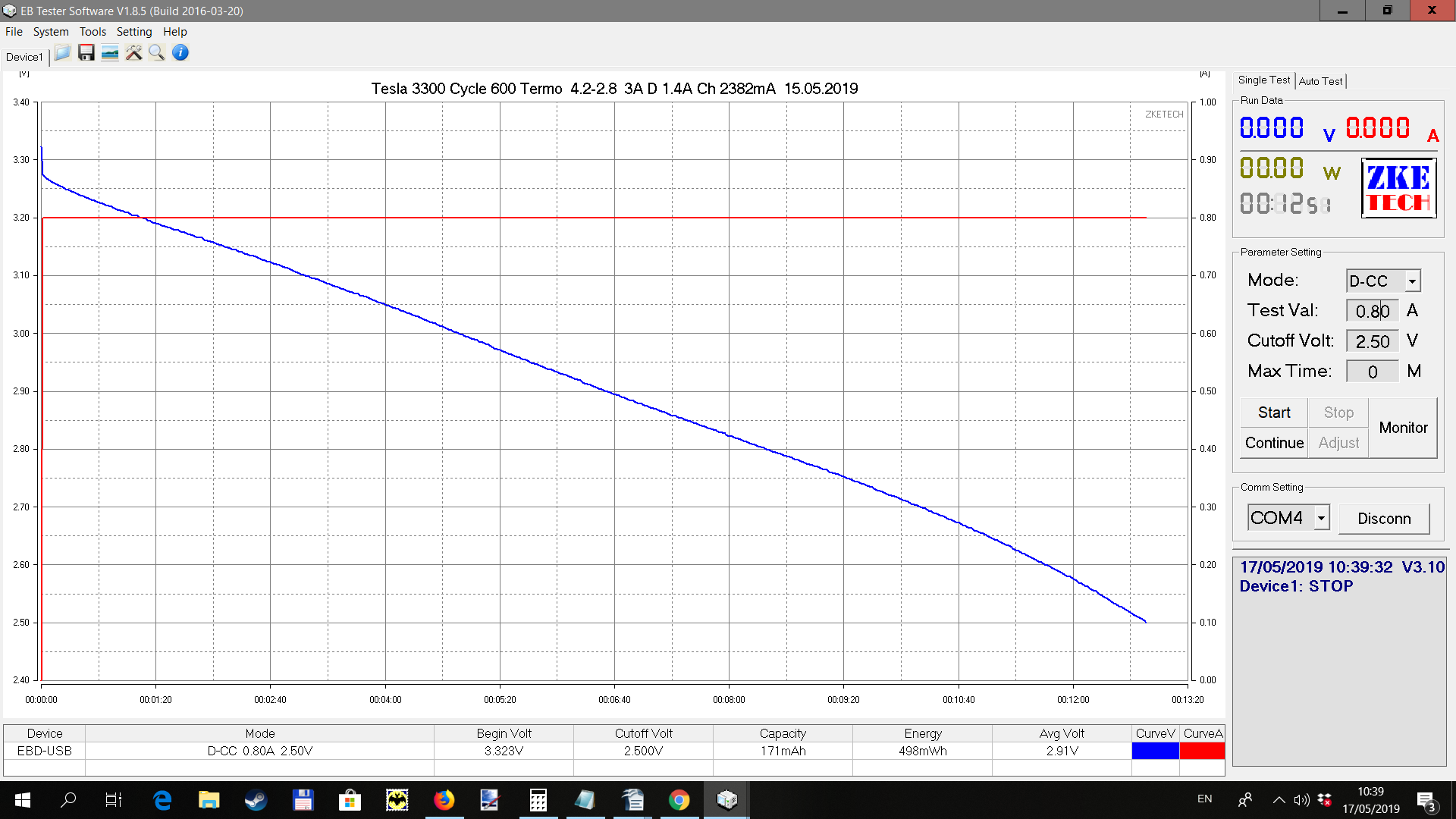Screen dimensions: 1456x819
Task: Click the blue info icon
Action: point(180,53)
